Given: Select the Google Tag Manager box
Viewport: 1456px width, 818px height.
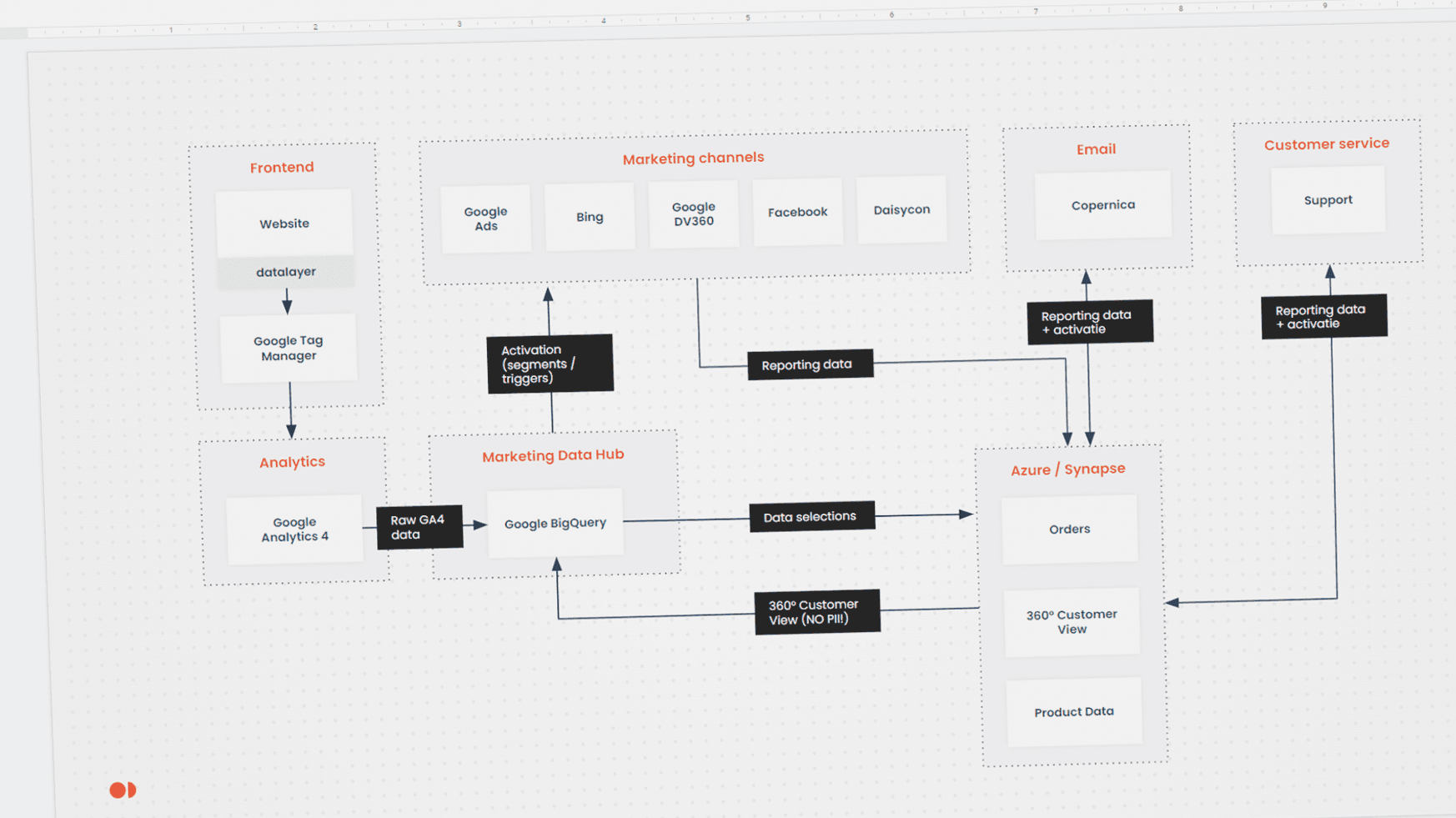Looking at the screenshot, I should [x=289, y=349].
